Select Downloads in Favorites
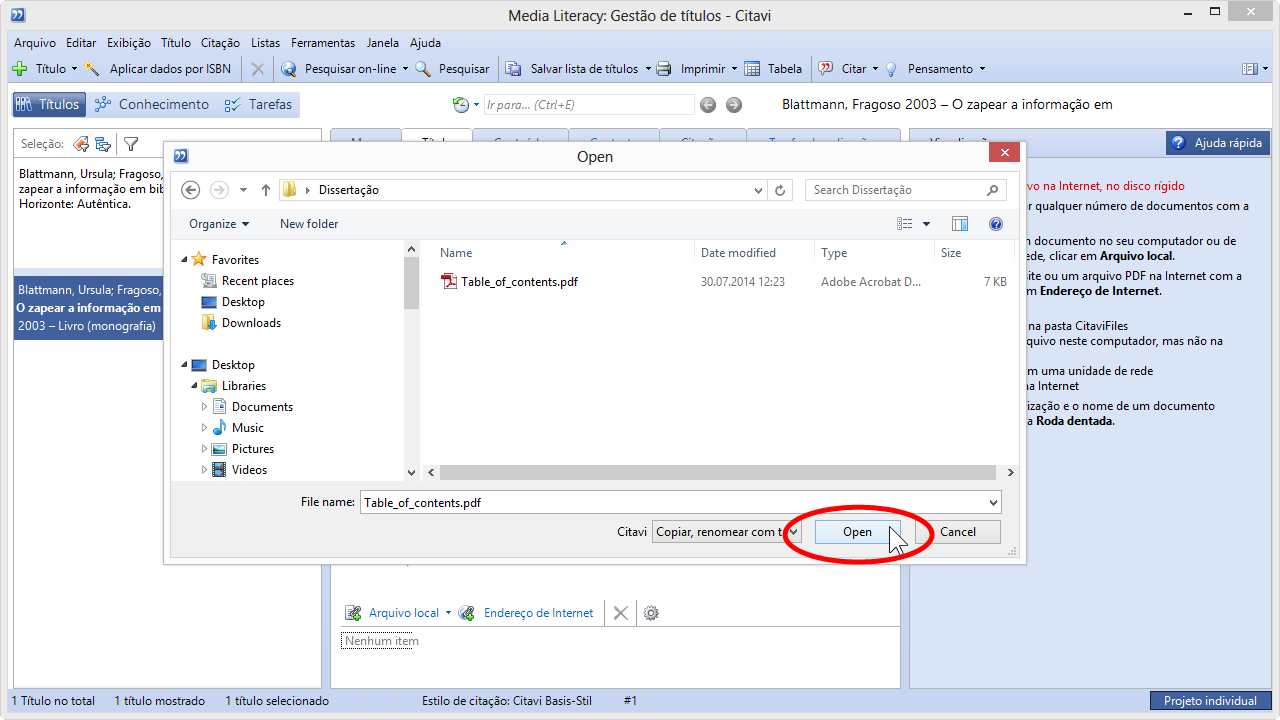Viewport: 1280px width, 720px height. (x=251, y=323)
